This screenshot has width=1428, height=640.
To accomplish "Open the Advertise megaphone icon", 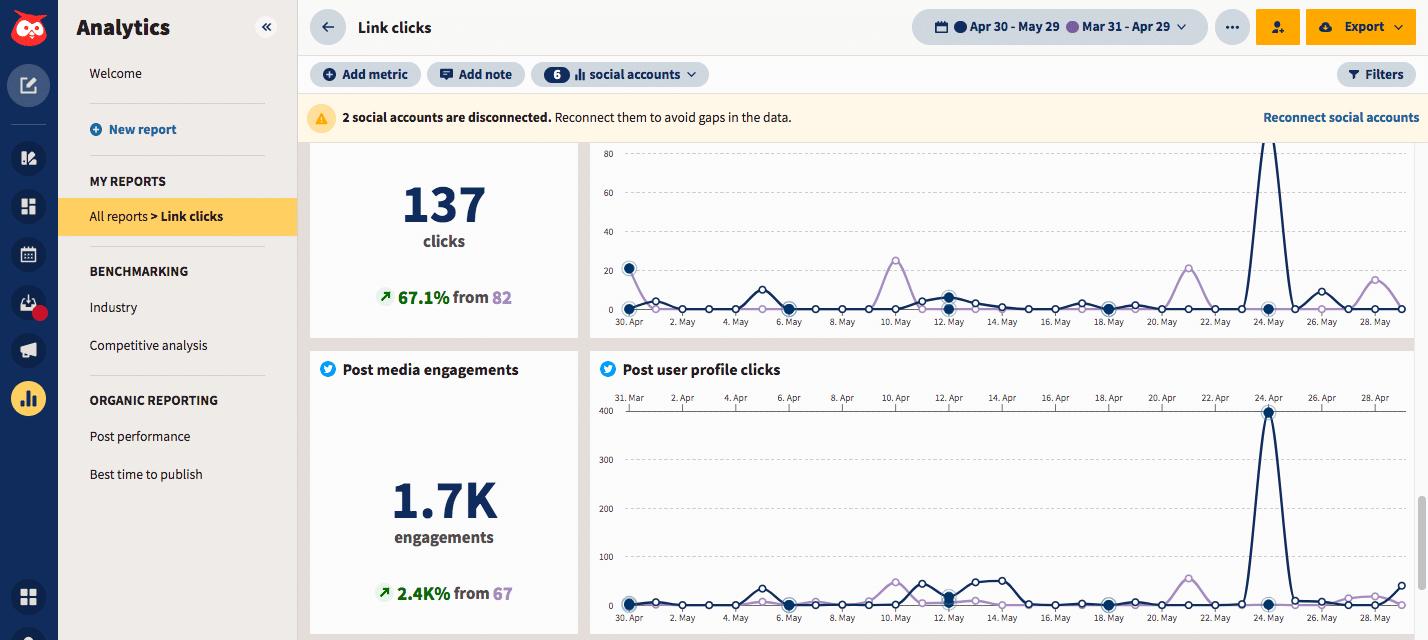I will coord(28,350).
